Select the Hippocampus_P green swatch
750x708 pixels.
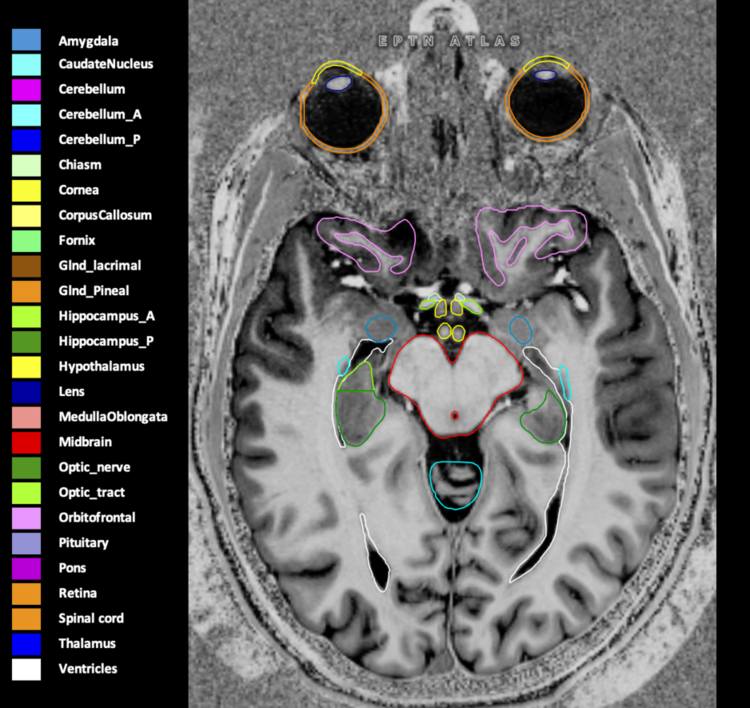pos(26,342)
